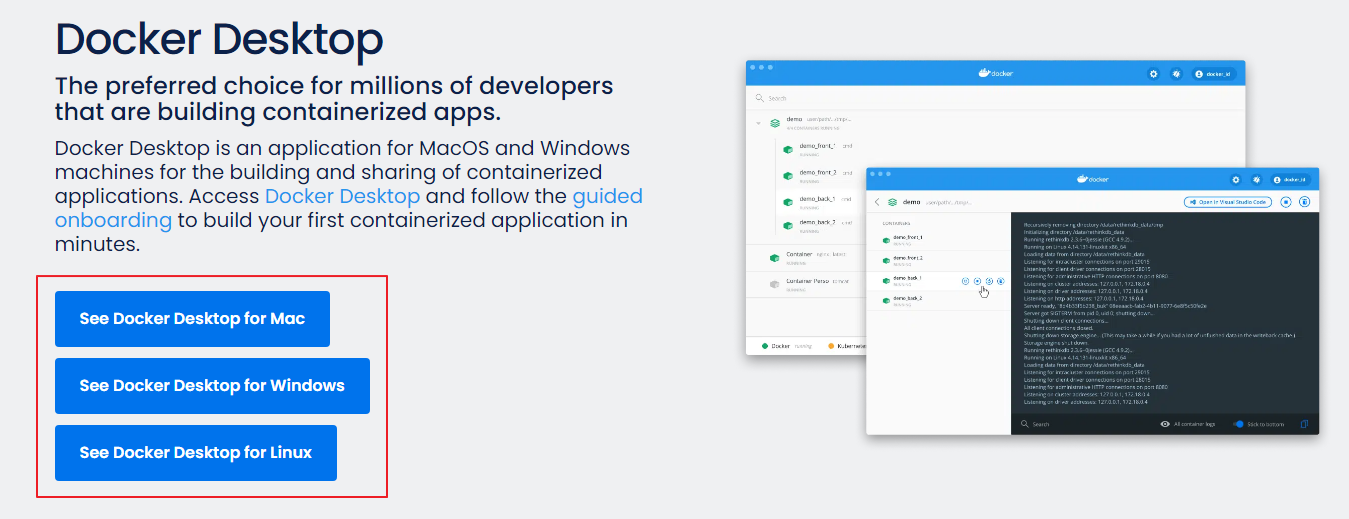This screenshot has width=1349, height=519.
Task: Delete demo_back_1 using its row trash icon
Action: (1001, 281)
